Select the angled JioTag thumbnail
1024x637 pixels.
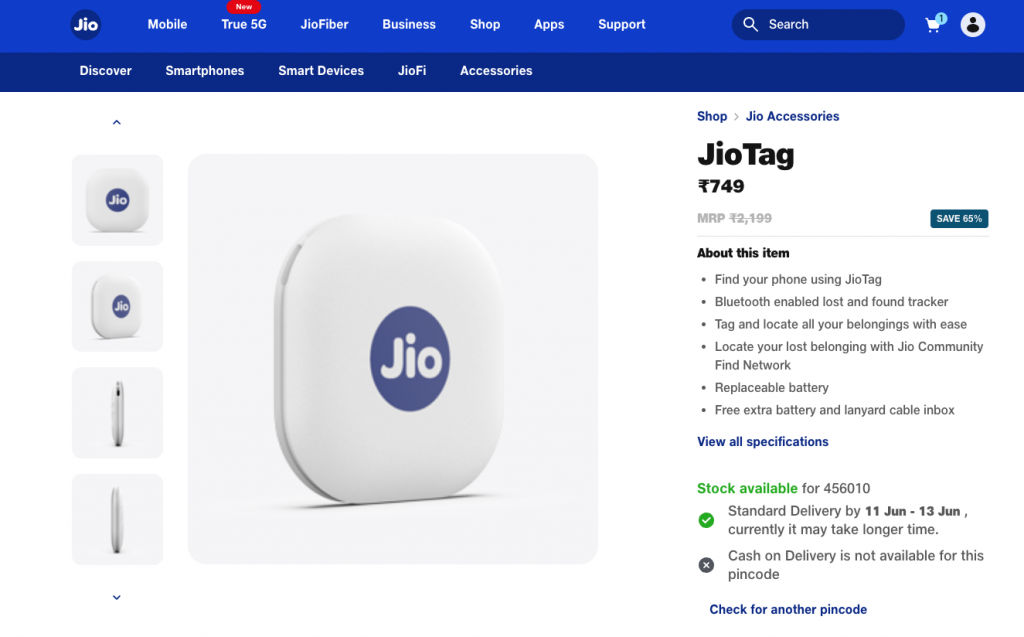pyautogui.click(x=118, y=306)
